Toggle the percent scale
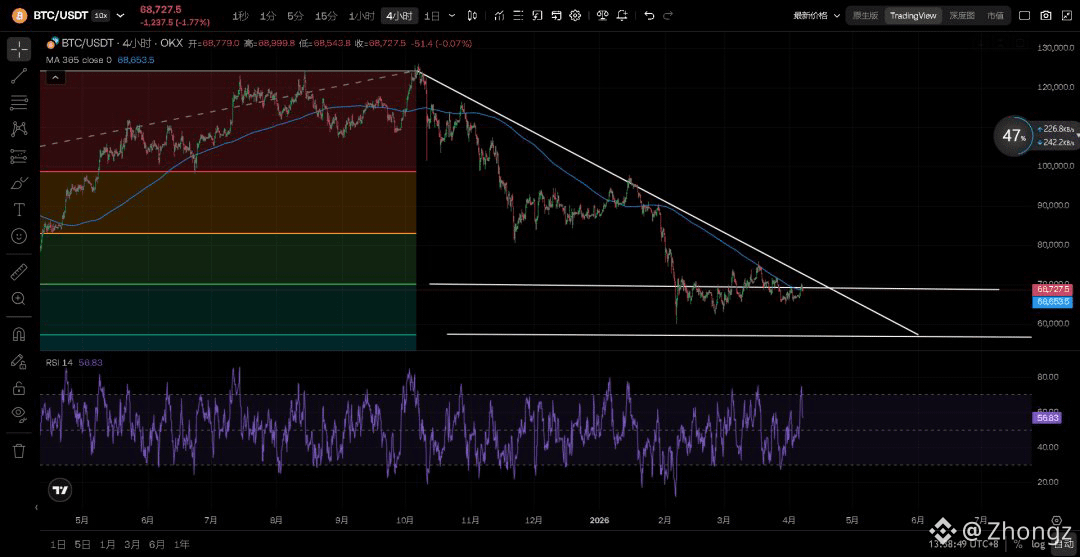 tap(1018, 544)
